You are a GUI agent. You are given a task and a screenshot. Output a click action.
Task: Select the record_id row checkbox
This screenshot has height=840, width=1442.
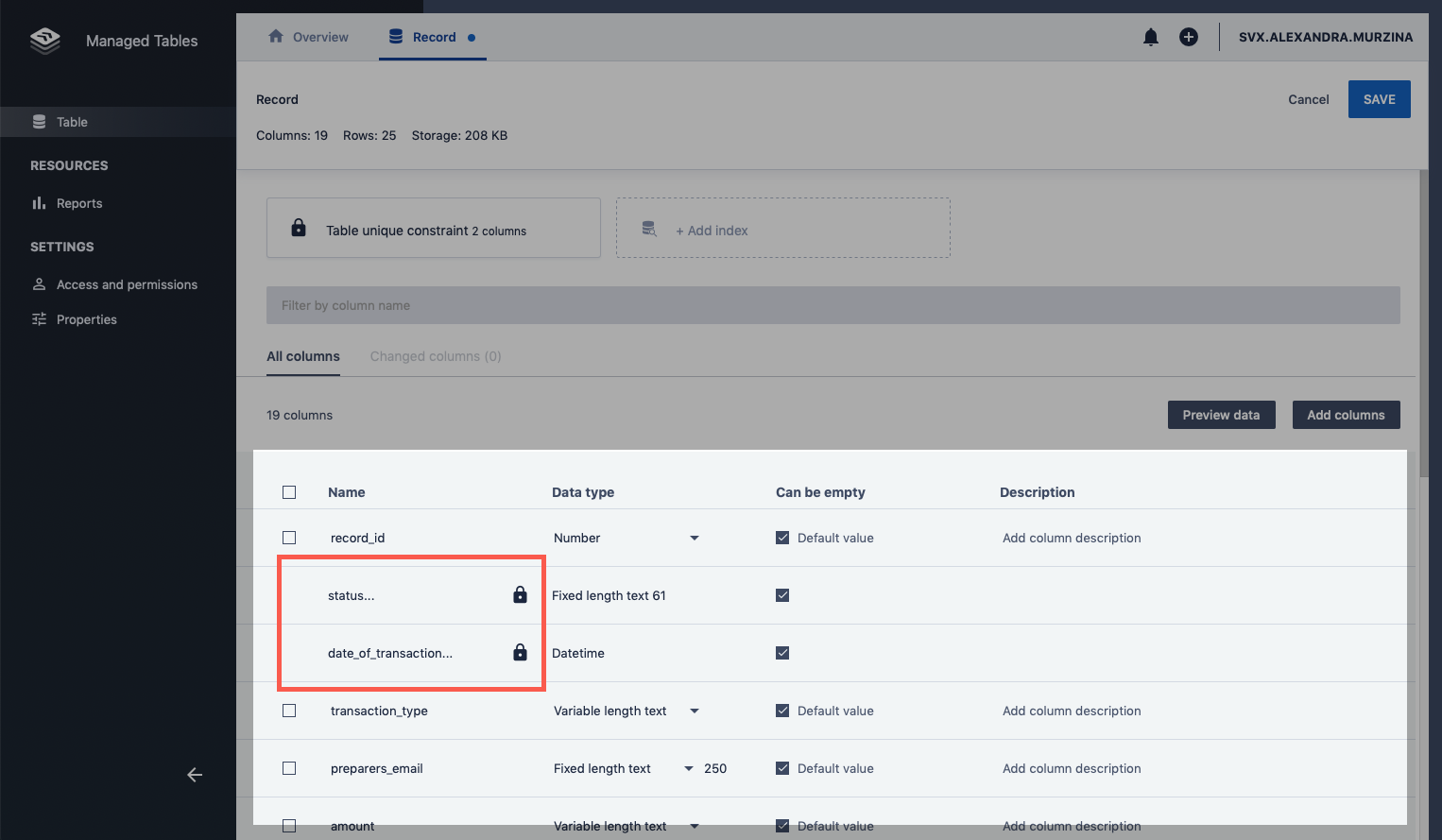pos(289,538)
